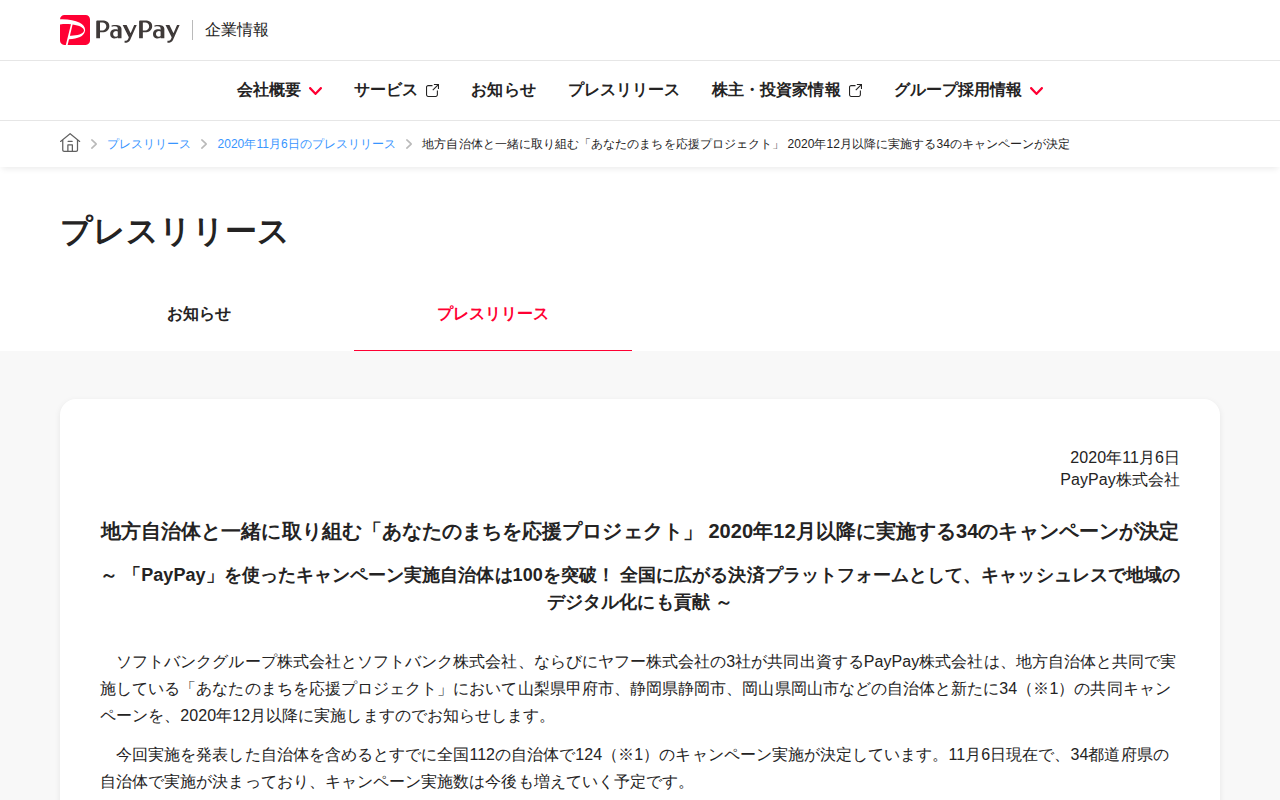Open the 会社概要 menu item
This screenshot has height=800, width=1280.
[269, 90]
